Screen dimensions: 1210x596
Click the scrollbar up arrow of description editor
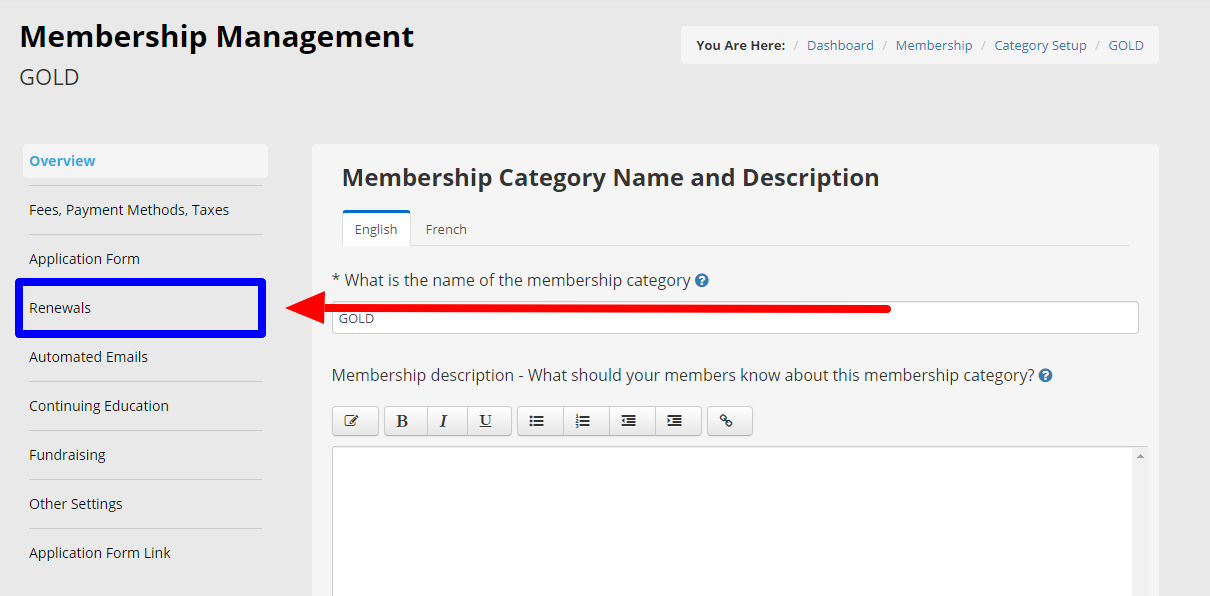[1139, 456]
